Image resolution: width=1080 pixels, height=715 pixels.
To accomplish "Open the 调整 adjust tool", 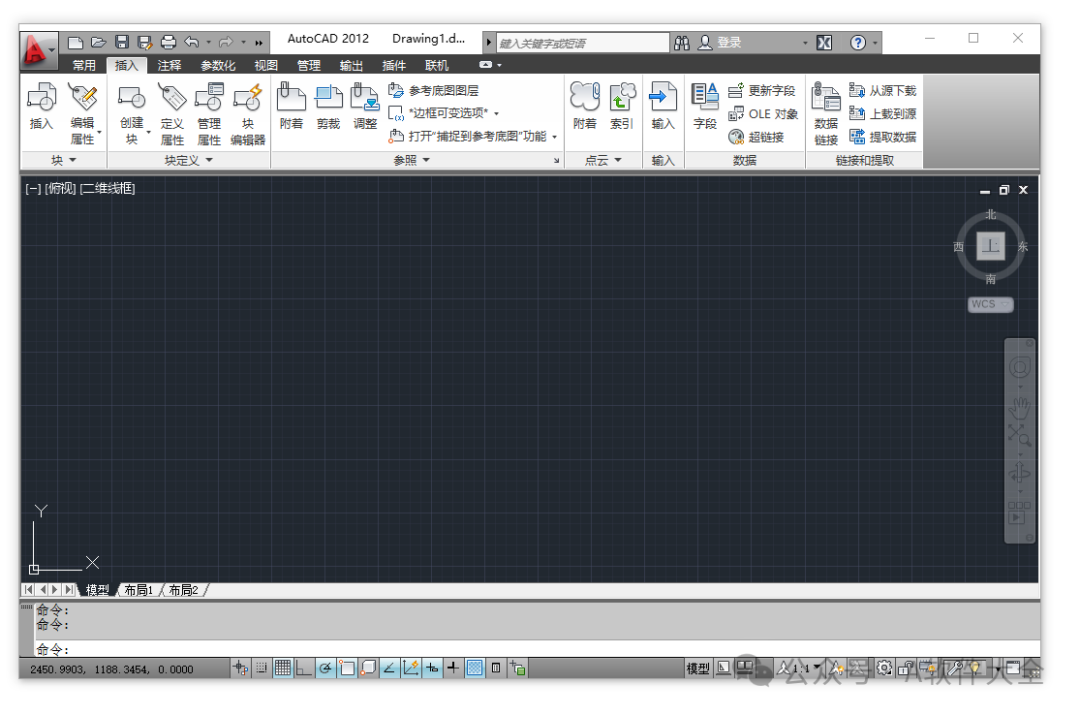I will tap(365, 106).
